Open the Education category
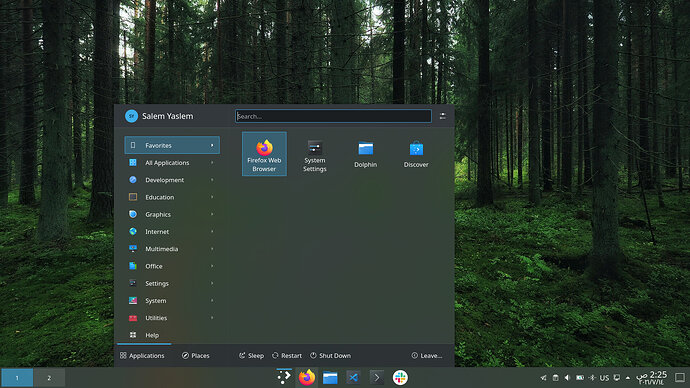690x388 pixels. pyautogui.click(x=172, y=197)
